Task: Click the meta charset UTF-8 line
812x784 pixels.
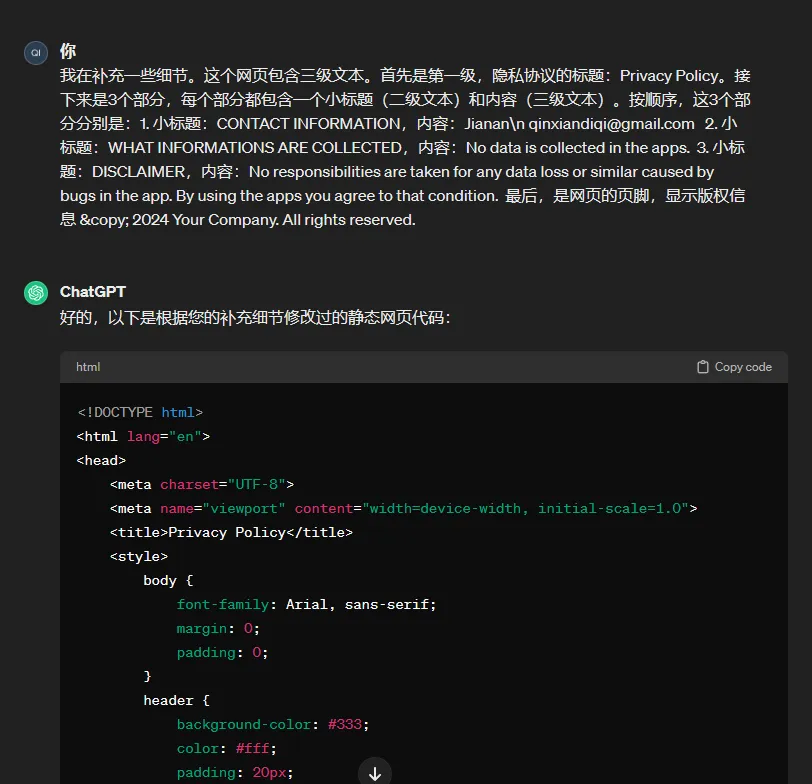Action: [202, 484]
